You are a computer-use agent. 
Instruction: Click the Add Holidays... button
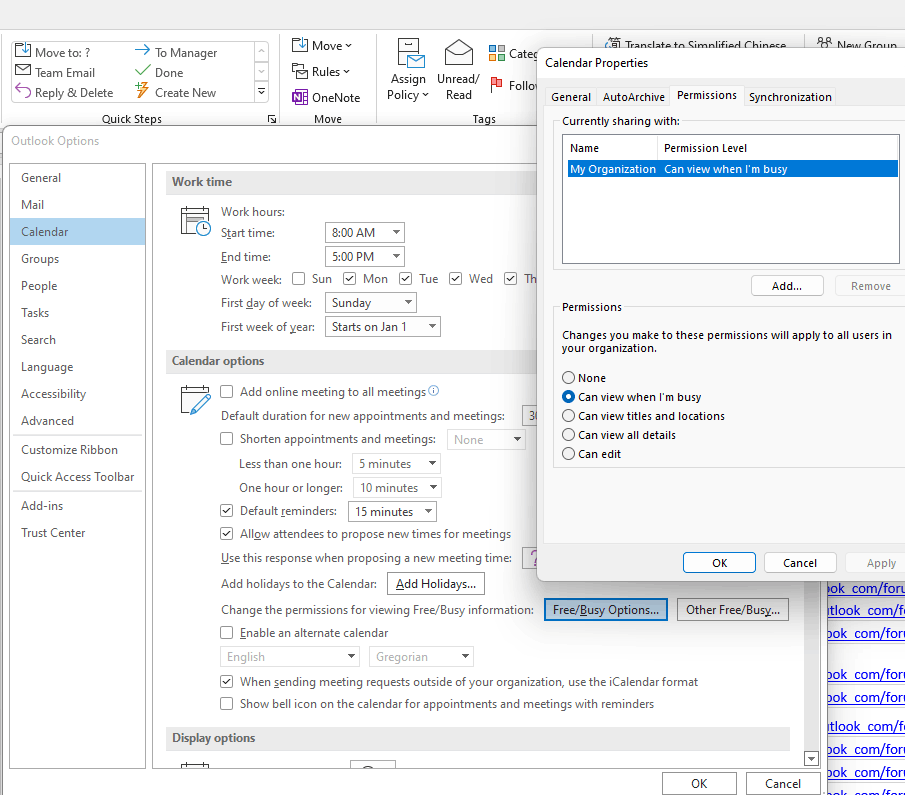click(x=436, y=584)
